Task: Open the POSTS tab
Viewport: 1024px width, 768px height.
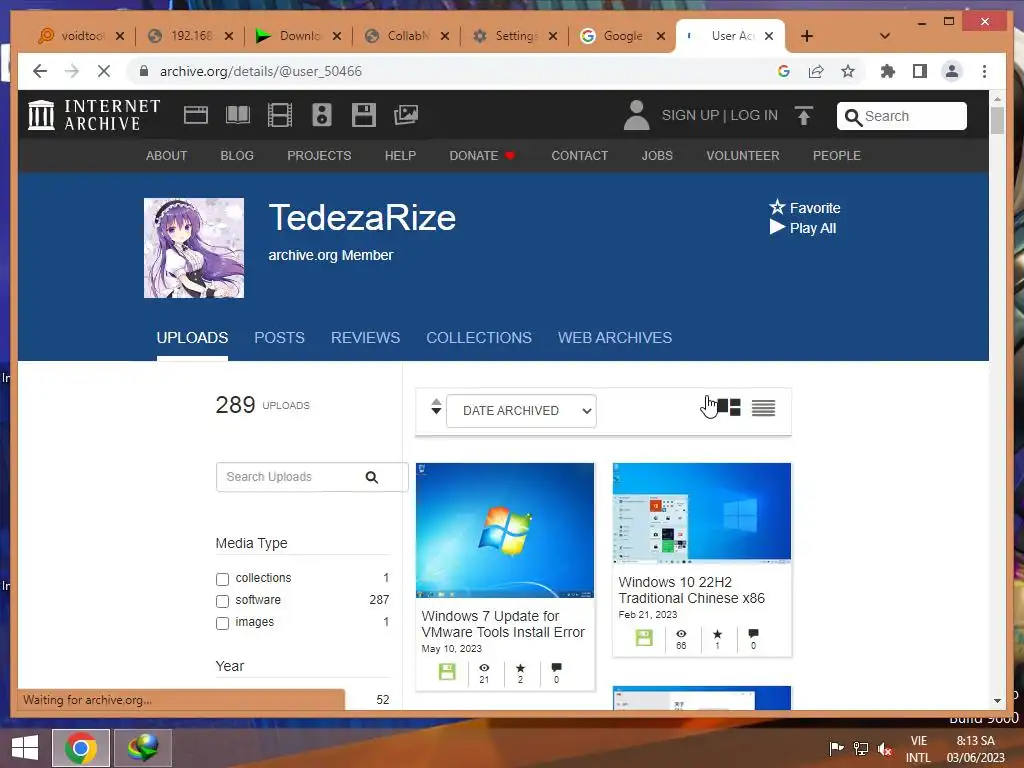Action: (x=279, y=338)
